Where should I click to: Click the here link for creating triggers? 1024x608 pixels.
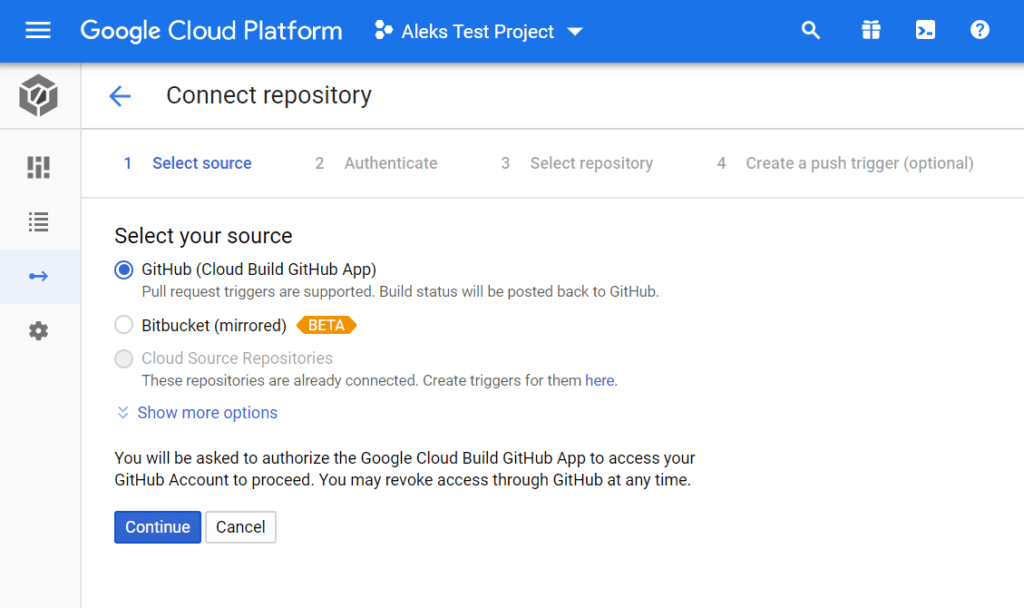coord(599,380)
